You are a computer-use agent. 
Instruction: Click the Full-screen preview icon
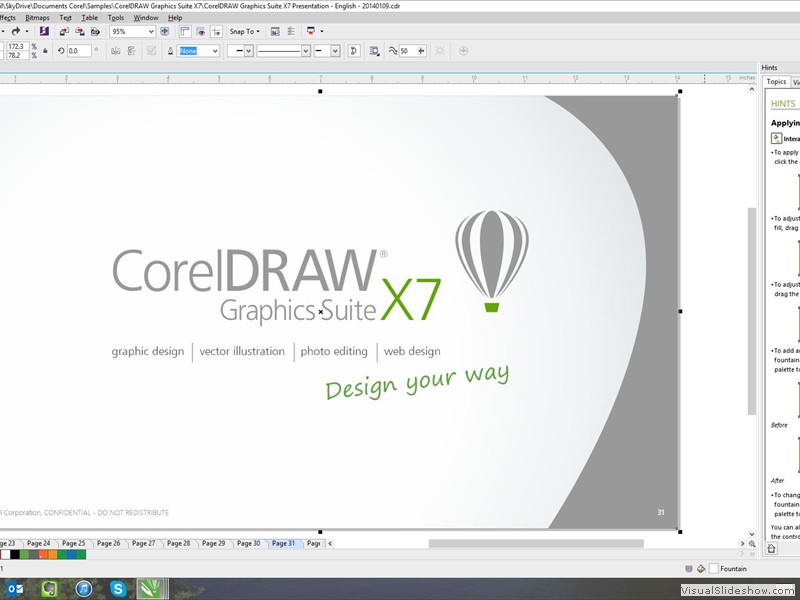[x=164, y=32]
